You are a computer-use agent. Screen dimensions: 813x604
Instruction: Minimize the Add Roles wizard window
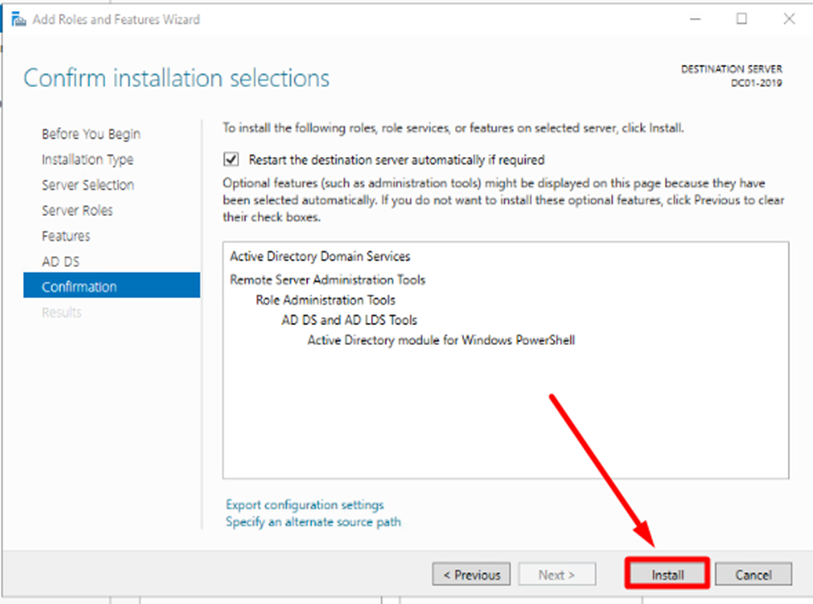coord(694,19)
